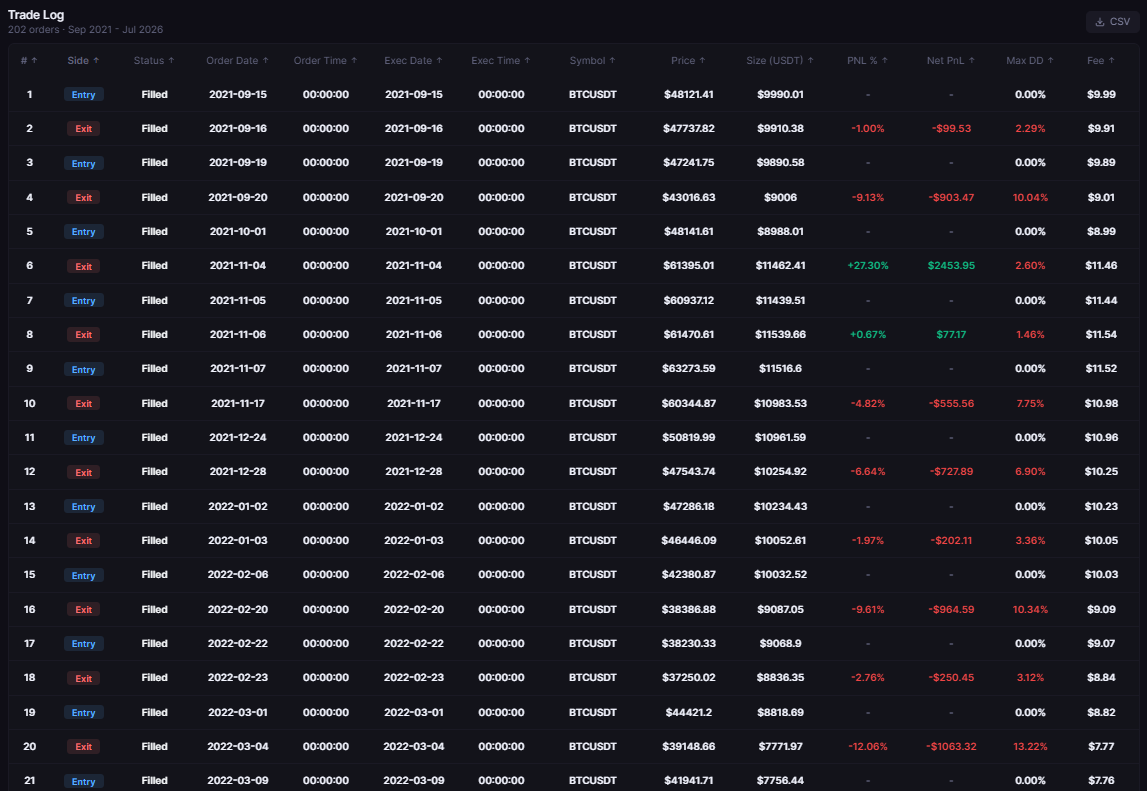
Task: Select the $10052.61 size cell
Action: [x=781, y=541]
